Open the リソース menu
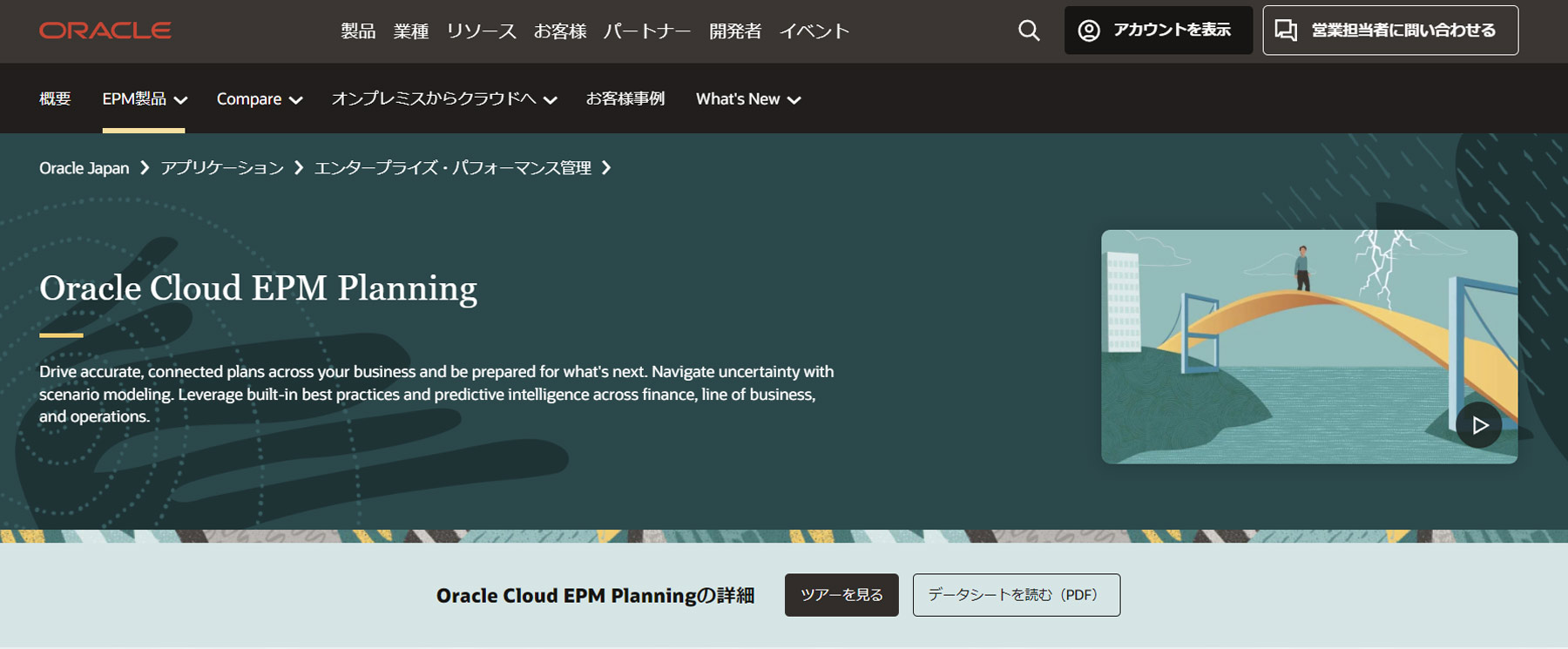1568x649 pixels. [481, 31]
